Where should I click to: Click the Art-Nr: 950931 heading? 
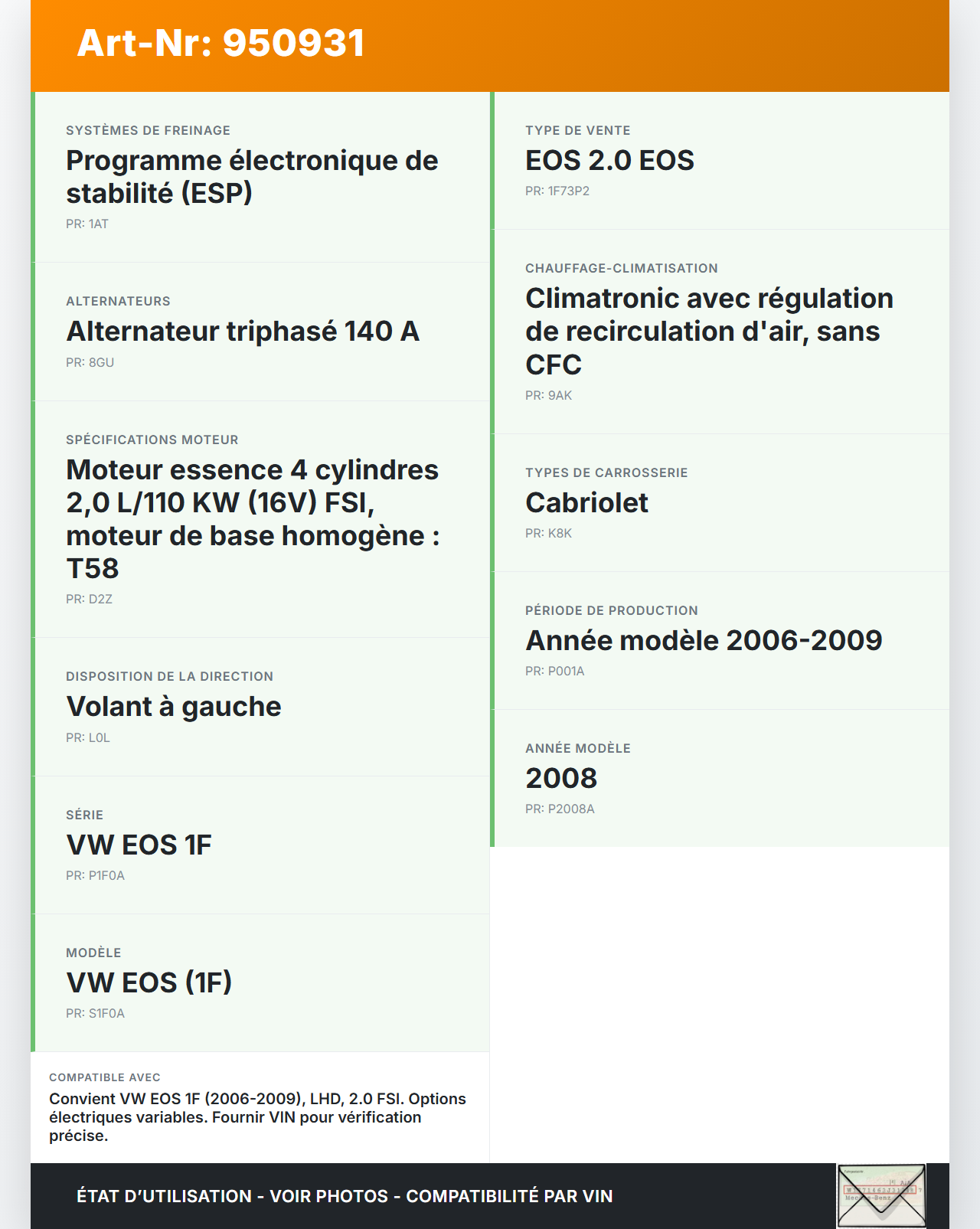[221, 43]
